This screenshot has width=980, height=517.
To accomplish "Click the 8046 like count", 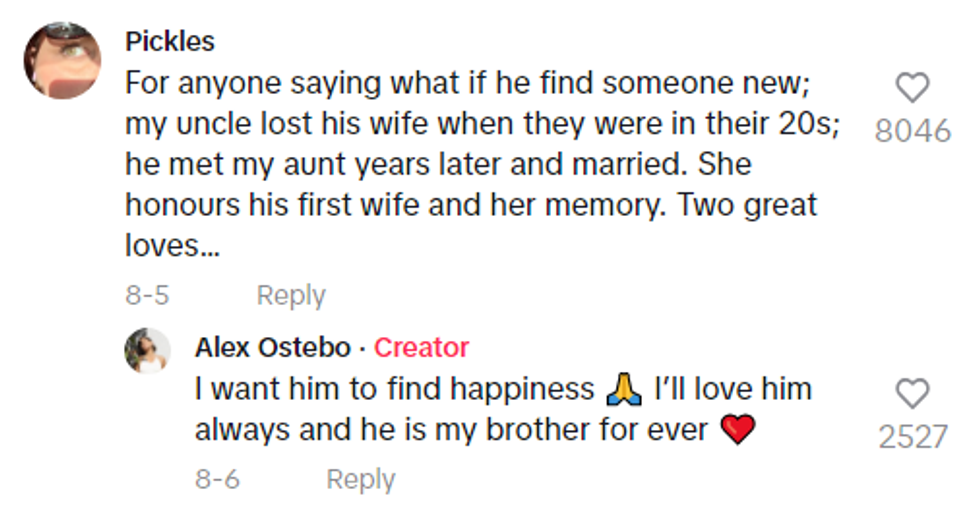I will (912, 131).
